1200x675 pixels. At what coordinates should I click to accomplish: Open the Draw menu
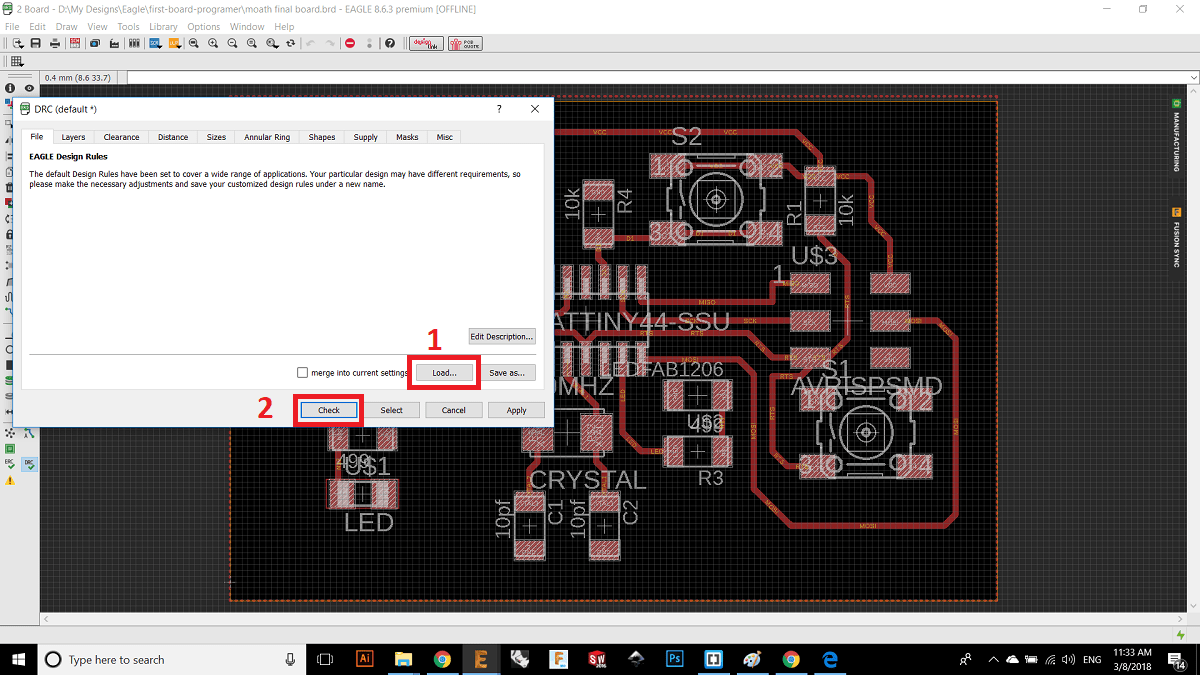[x=67, y=26]
